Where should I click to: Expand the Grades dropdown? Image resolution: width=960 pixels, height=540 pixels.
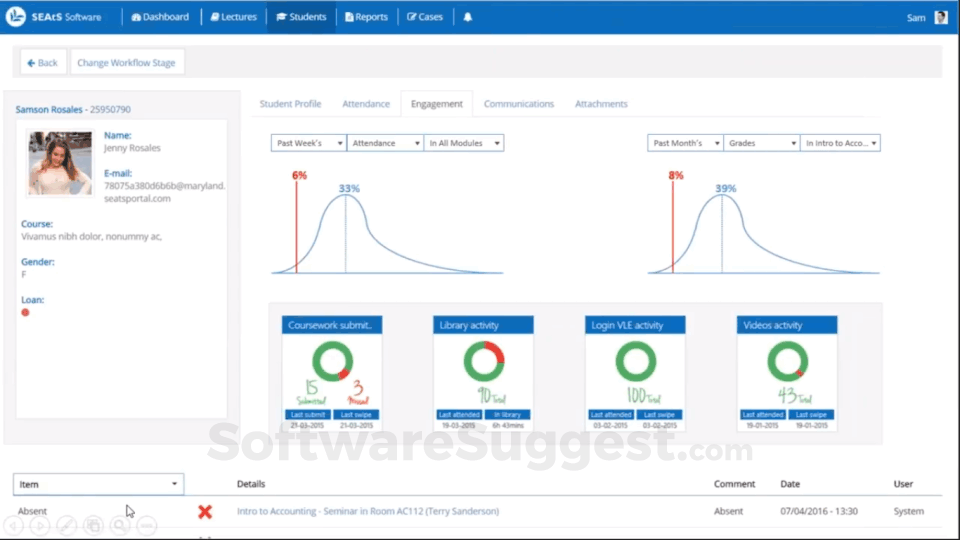point(762,143)
